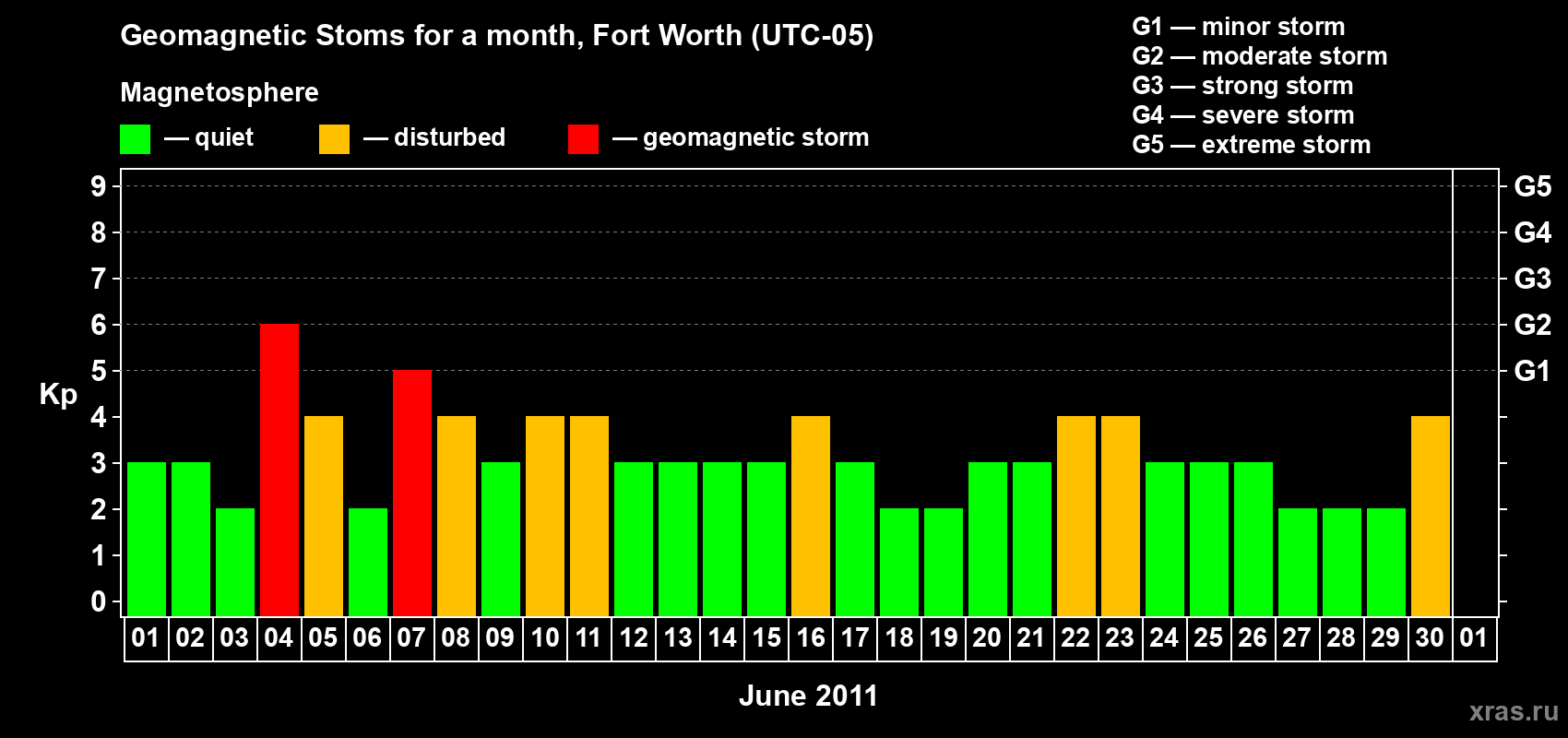Click the G5 label on right axis
Screen dimensions: 1568x738
pos(1533,186)
